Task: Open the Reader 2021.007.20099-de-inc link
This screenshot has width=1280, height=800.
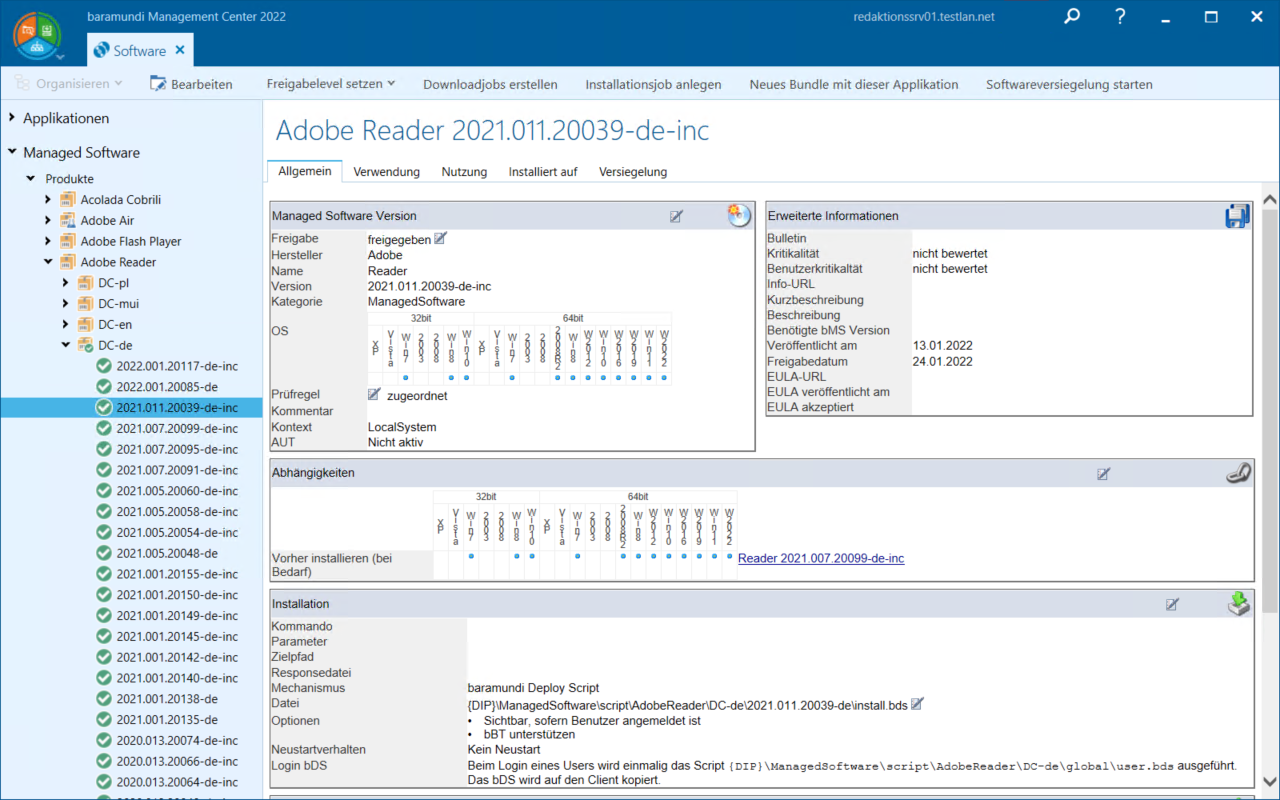Action: pos(820,558)
